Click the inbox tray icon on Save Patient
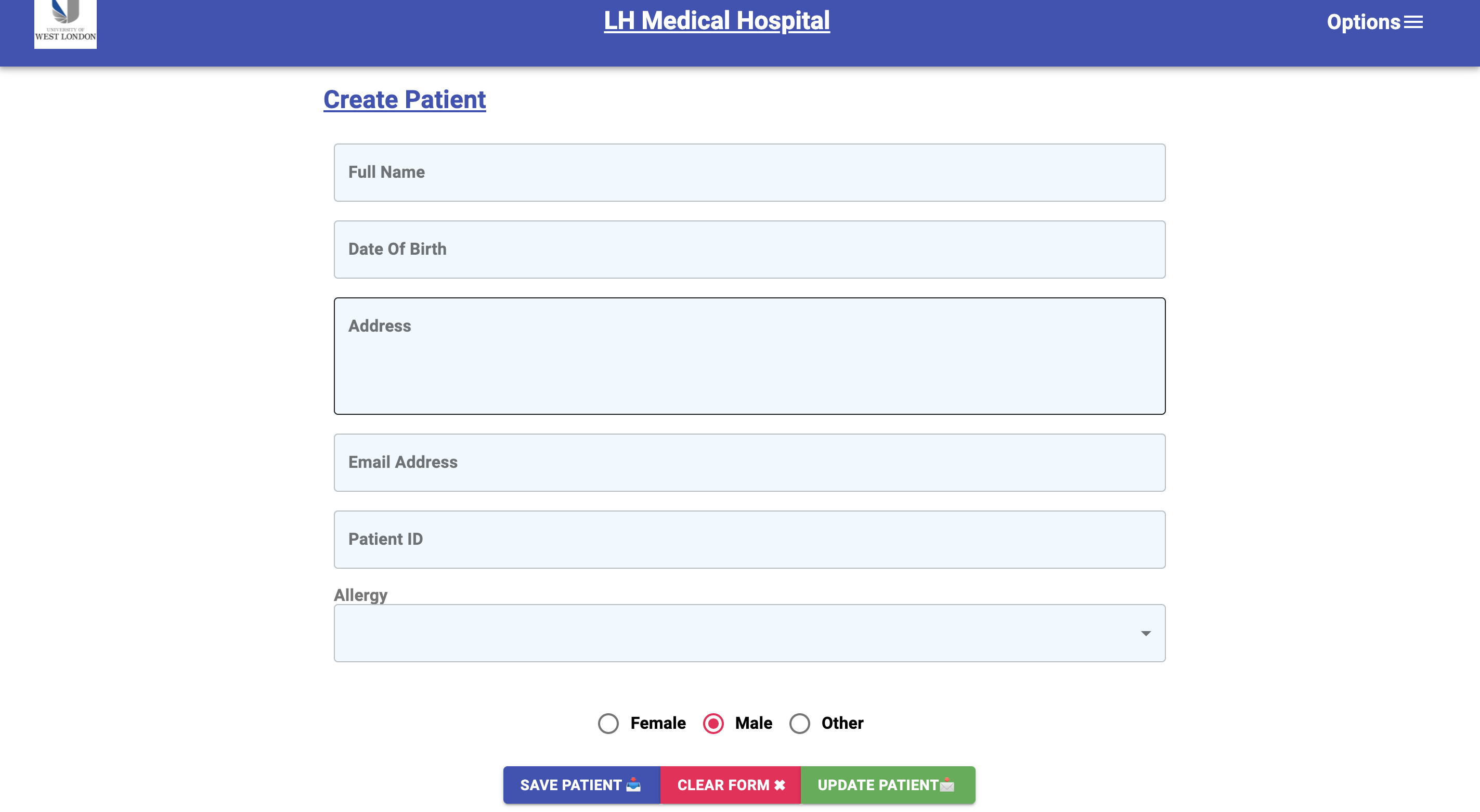This screenshot has height=812, width=1480. tap(634, 785)
